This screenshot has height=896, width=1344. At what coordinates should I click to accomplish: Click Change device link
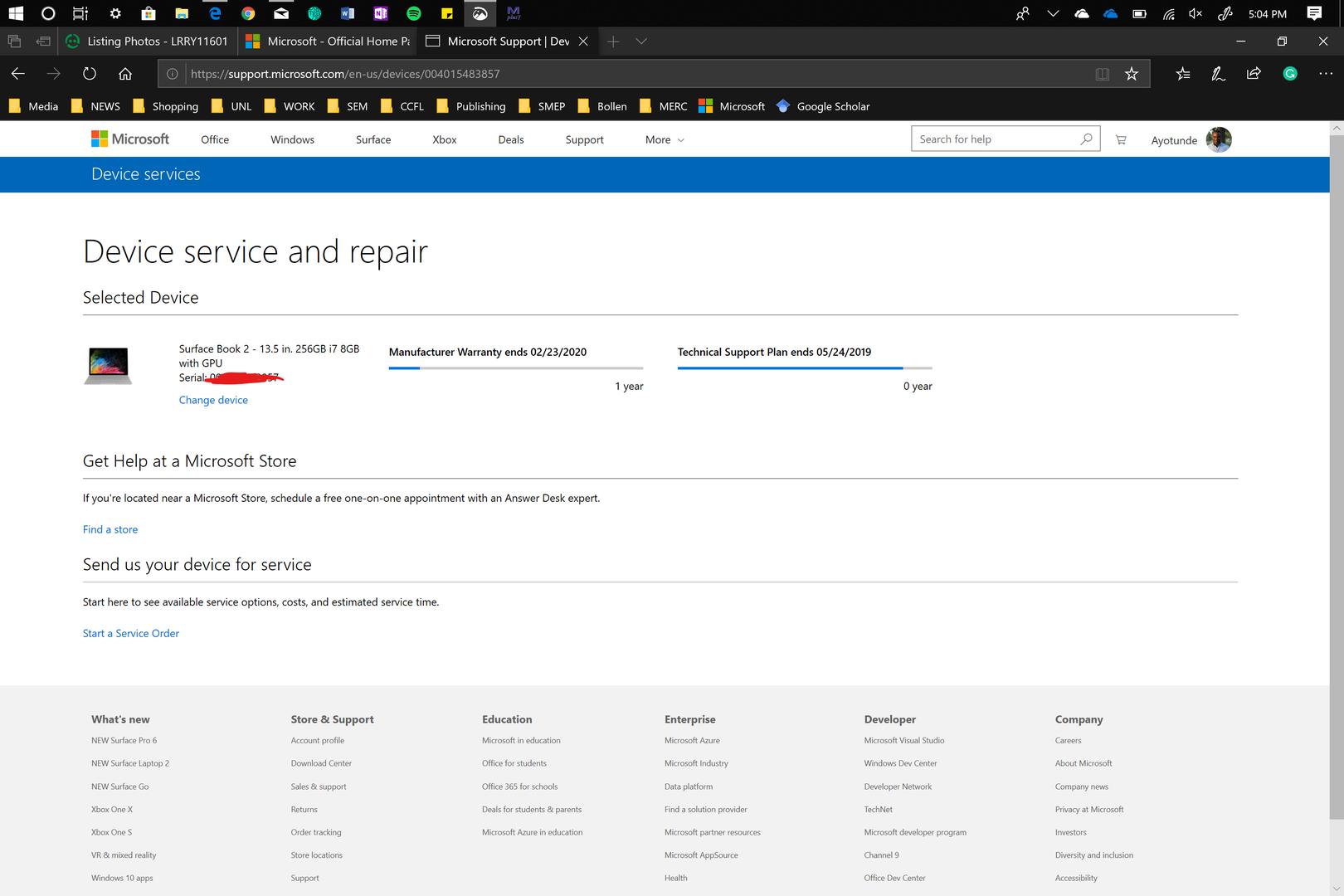pyautogui.click(x=213, y=400)
